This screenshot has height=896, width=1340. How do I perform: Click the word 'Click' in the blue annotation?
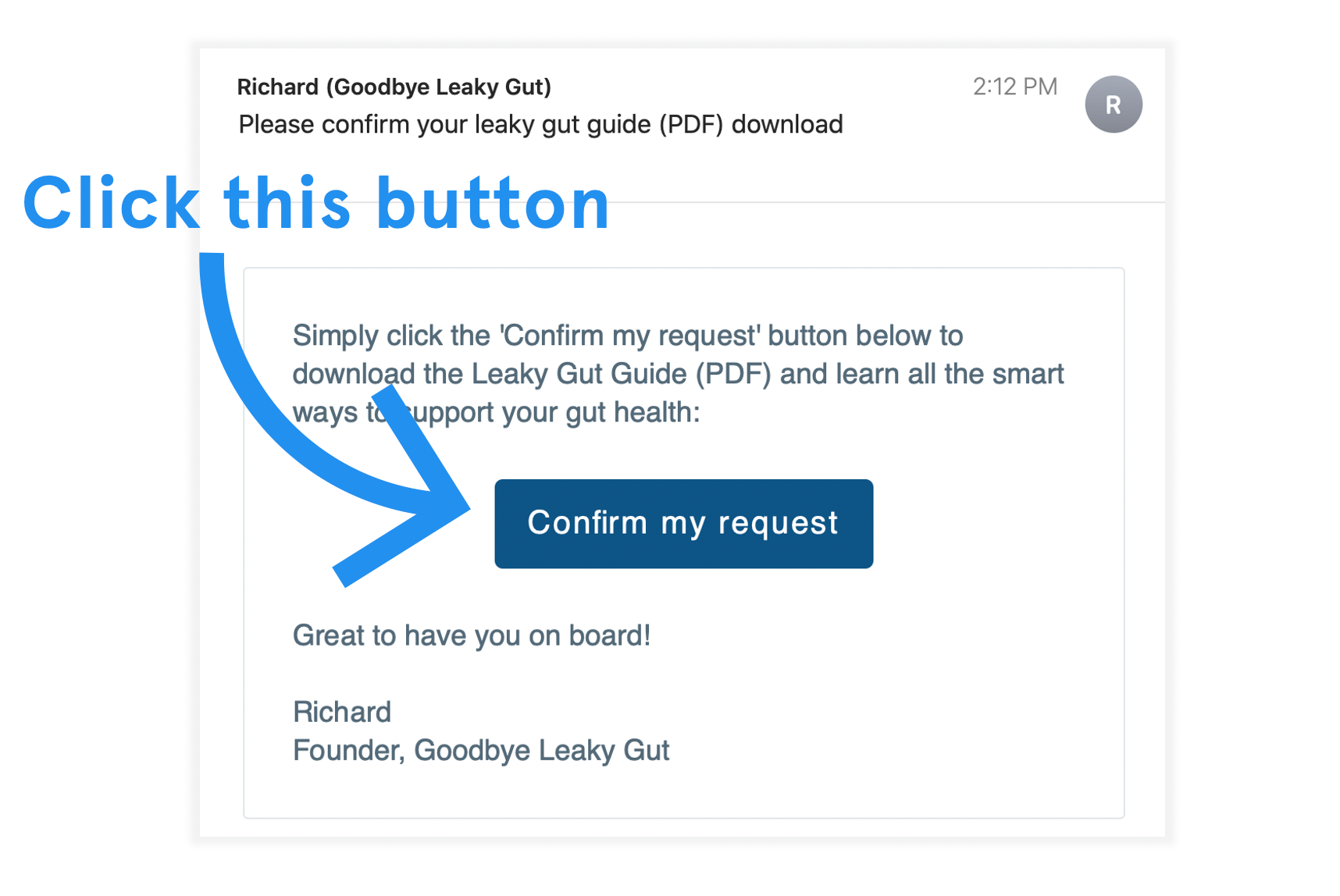point(111,204)
